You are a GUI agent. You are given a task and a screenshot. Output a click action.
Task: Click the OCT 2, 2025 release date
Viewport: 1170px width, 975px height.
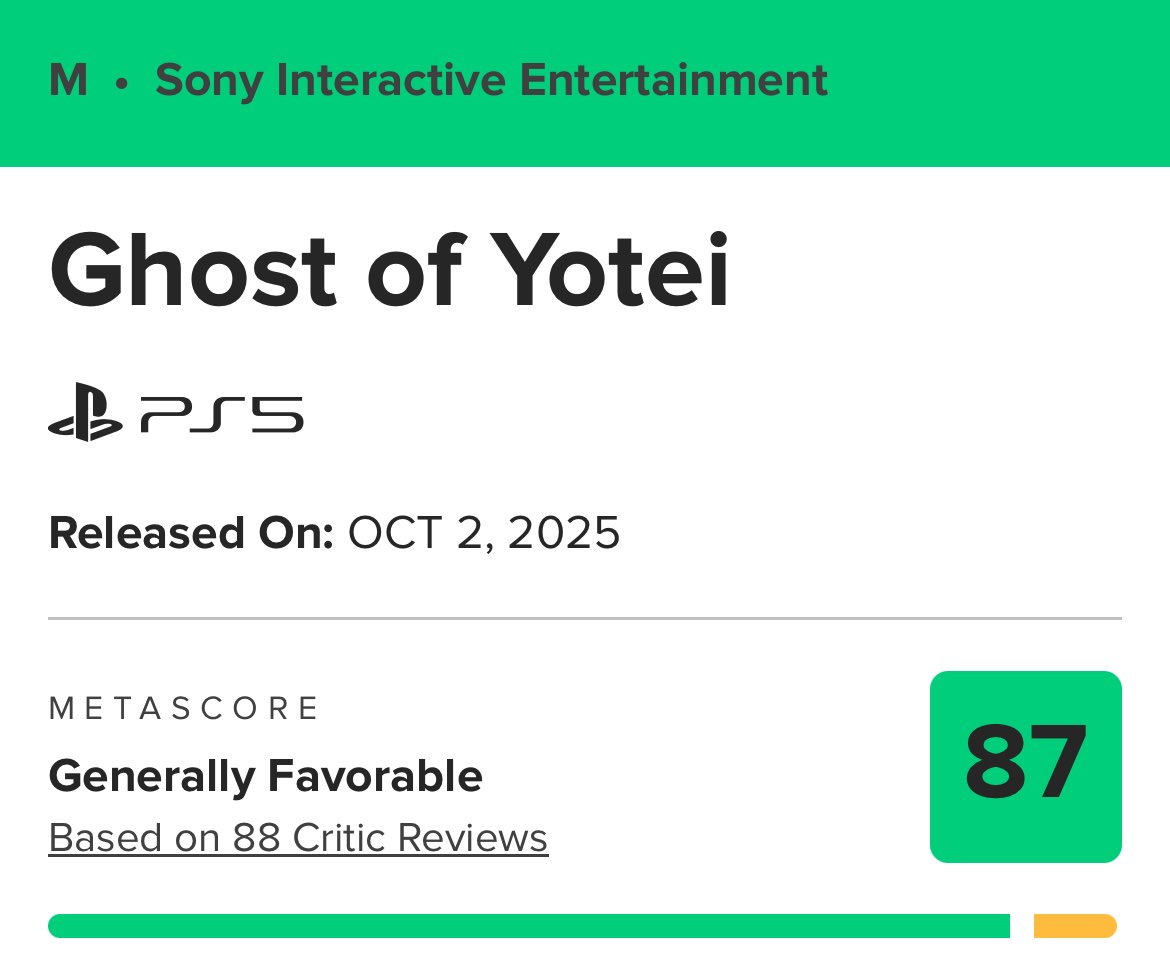(484, 533)
